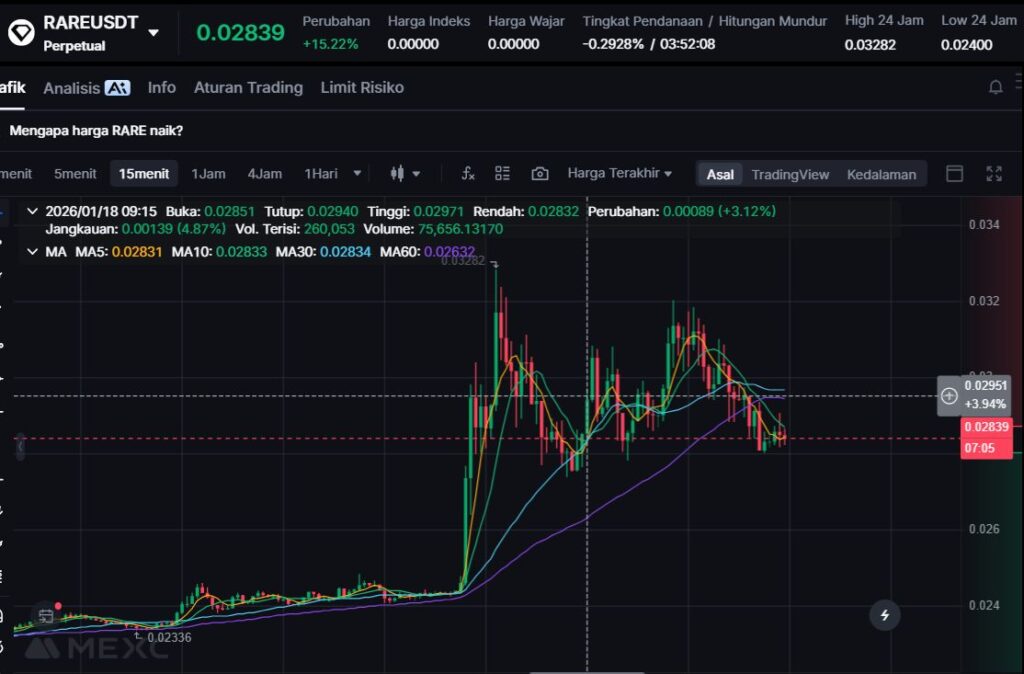Expand the Harga Terakhir price type dropdown
Image resolution: width=1024 pixels, height=674 pixels.
point(619,174)
